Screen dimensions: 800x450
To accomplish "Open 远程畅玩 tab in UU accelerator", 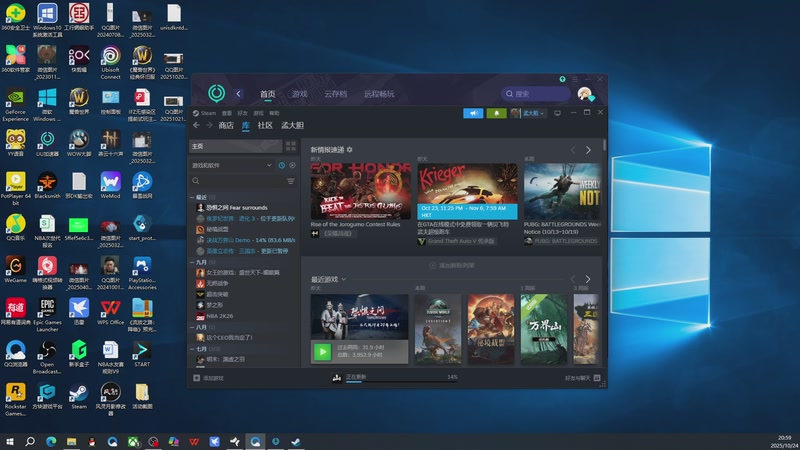I will tap(379, 94).
